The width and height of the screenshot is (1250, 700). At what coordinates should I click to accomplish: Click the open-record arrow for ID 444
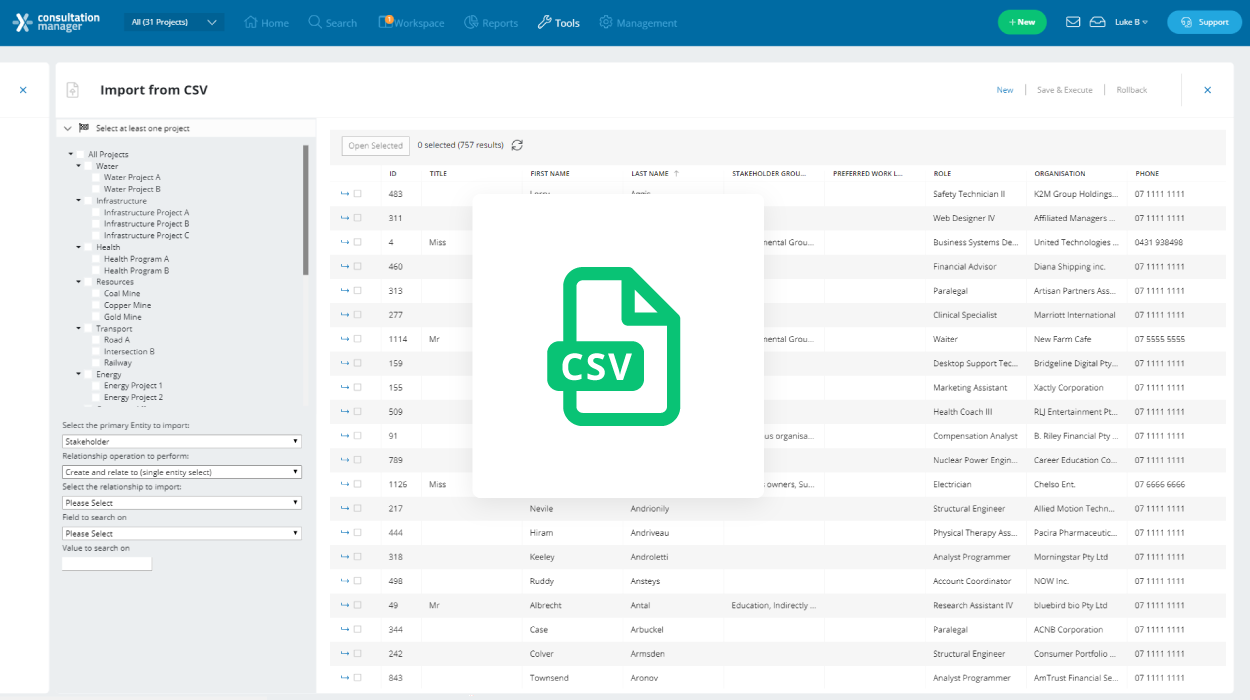[345, 533]
